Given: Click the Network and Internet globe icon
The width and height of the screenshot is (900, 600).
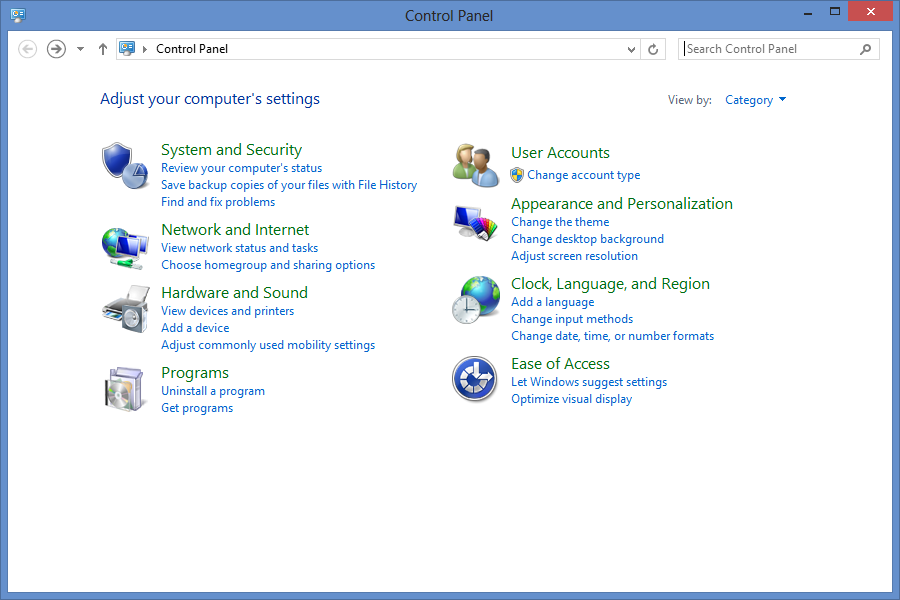Looking at the screenshot, I should (x=124, y=245).
